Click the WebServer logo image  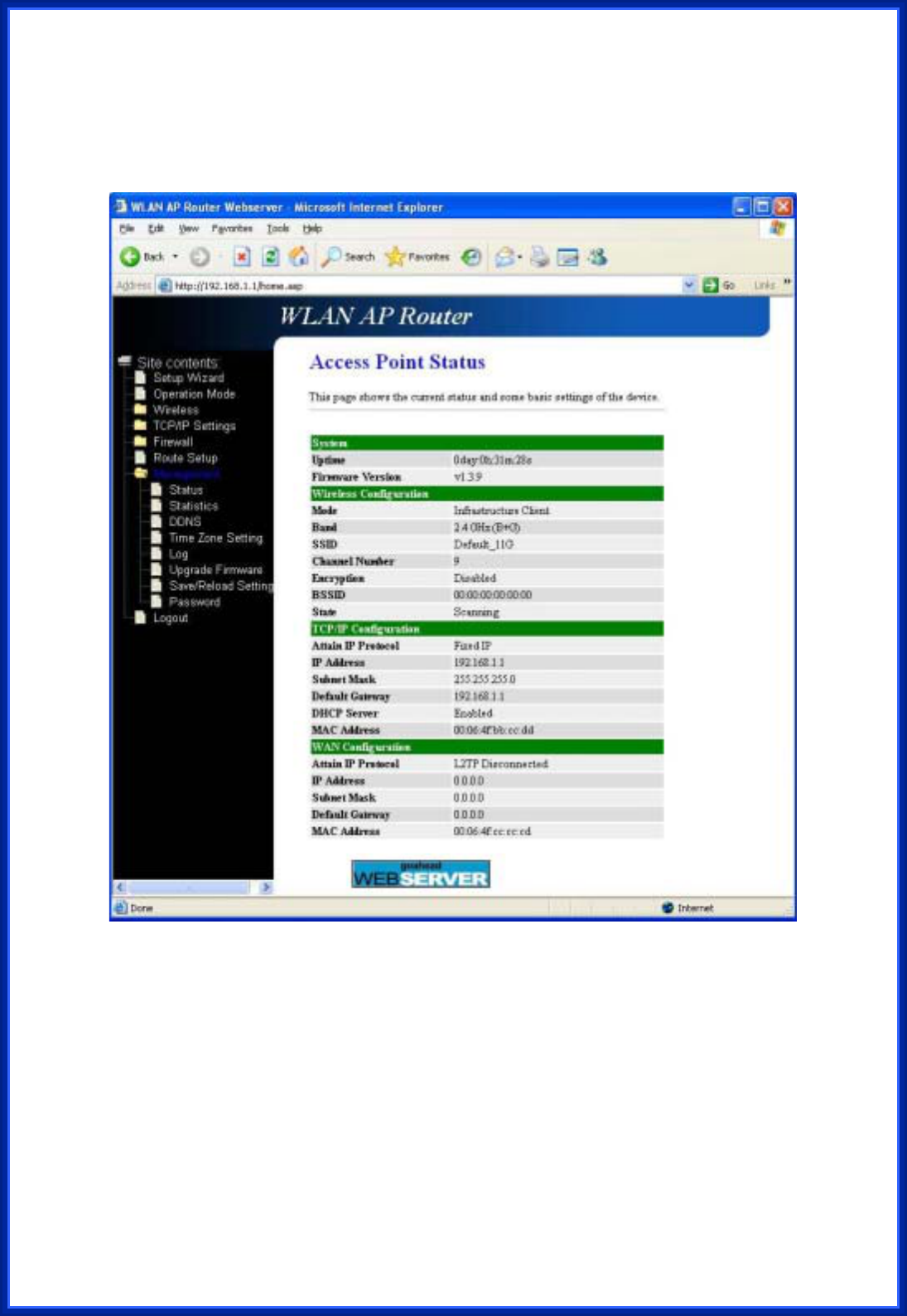[x=421, y=873]
